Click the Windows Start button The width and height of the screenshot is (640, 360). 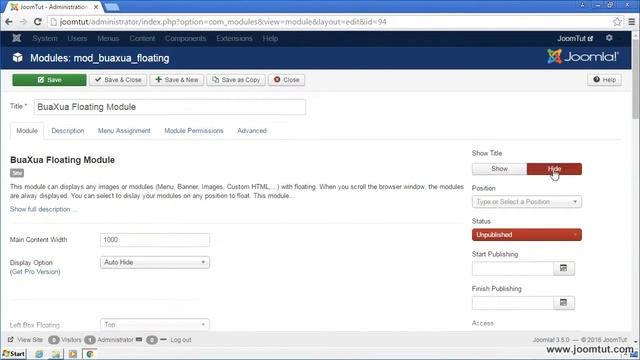coord(13,354)
